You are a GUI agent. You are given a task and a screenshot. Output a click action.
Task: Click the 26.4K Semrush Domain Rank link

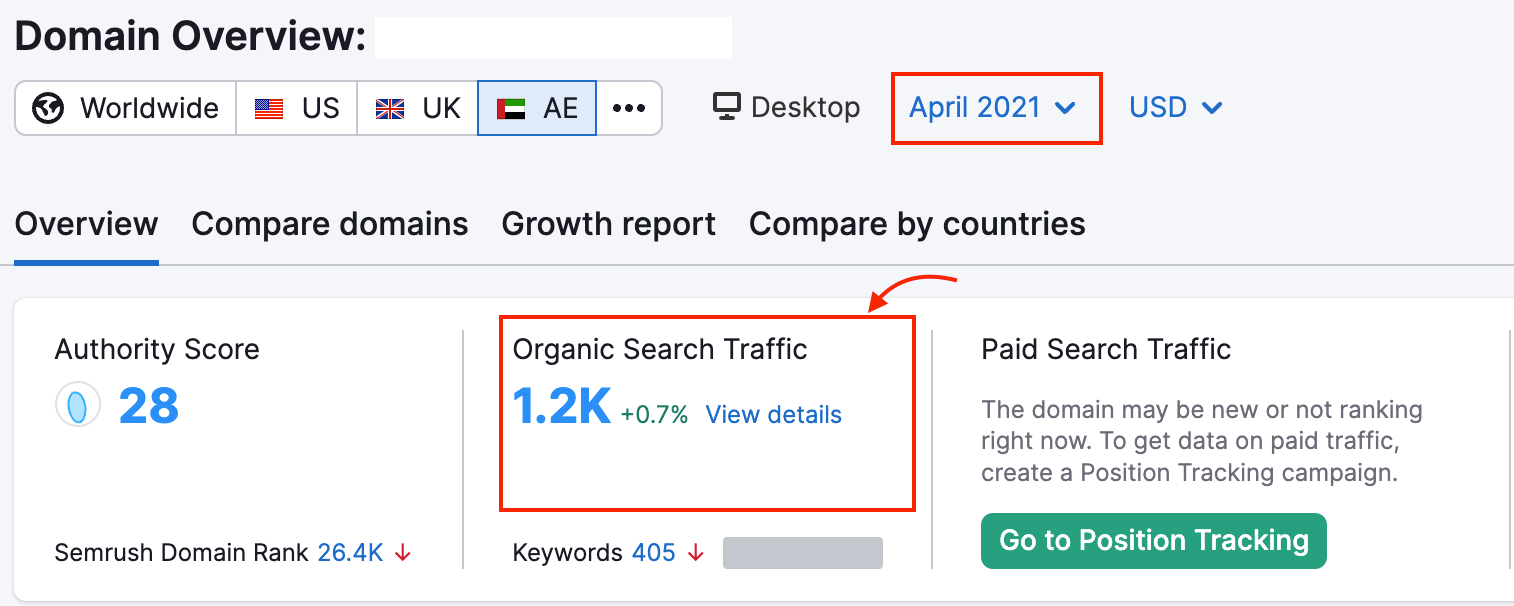coord(350,553)
